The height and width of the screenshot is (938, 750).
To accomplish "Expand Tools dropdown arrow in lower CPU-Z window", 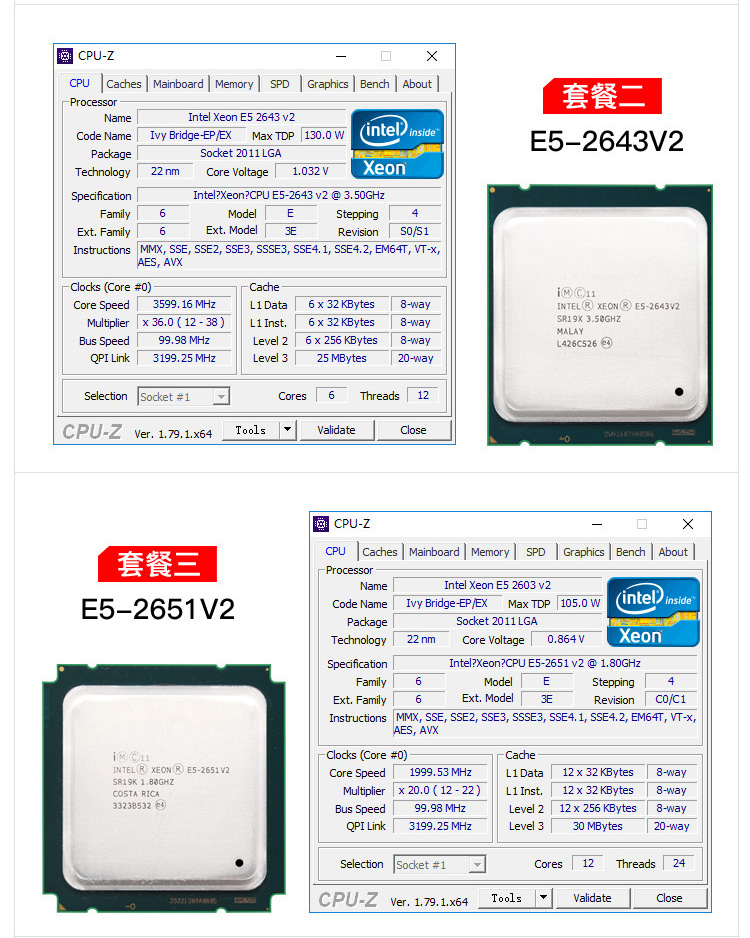I will [x=544, y=898].
